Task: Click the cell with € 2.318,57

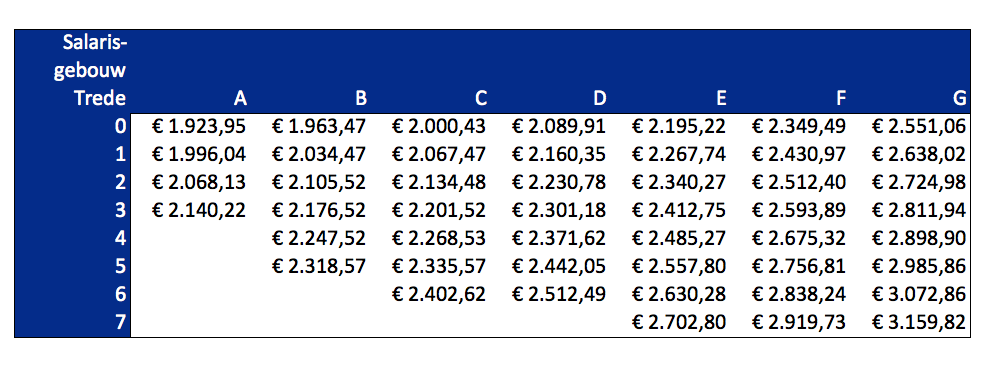Action: click(x=319, y=267)
